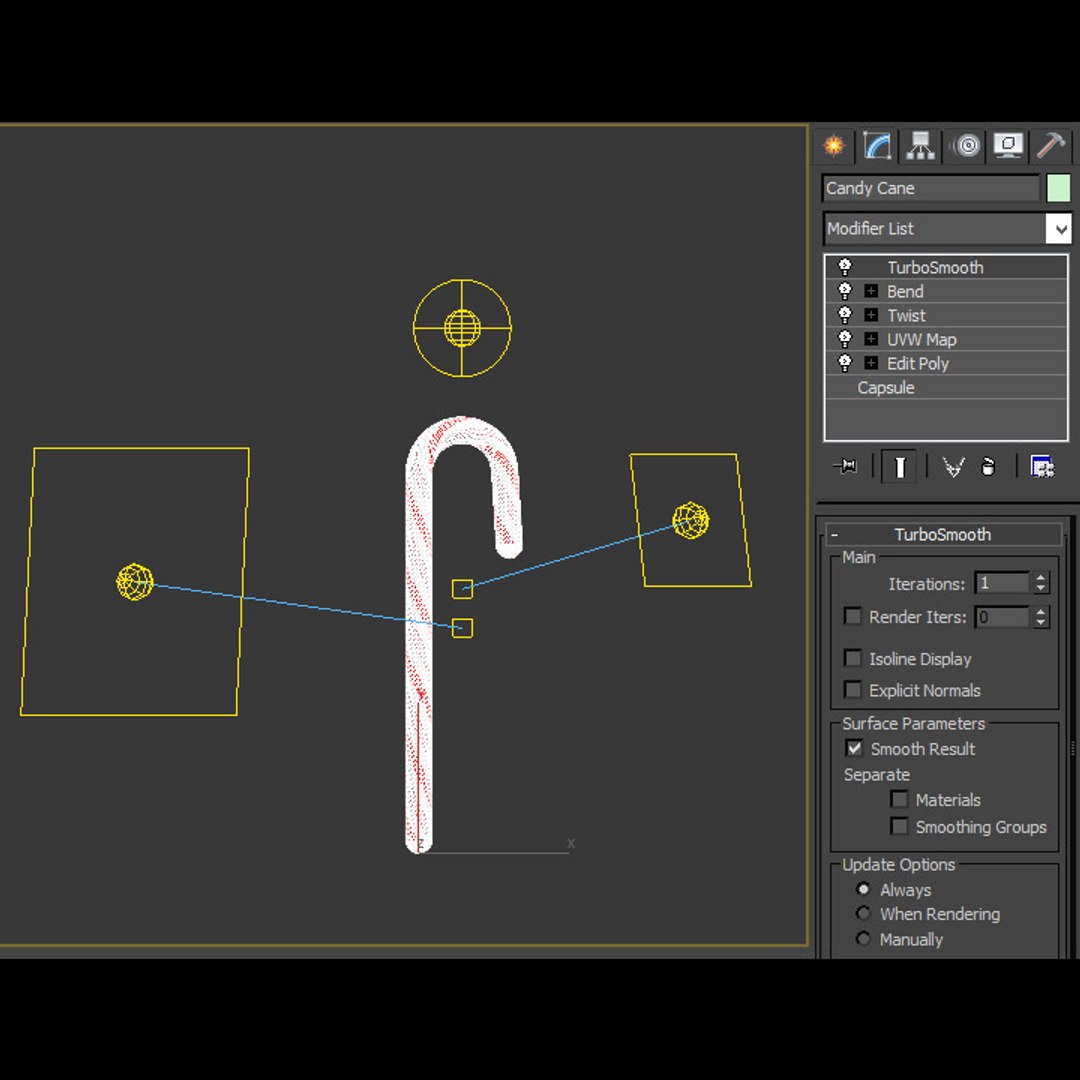
Task: Open the Hierarchy panel tab
Action: (920, 145)
